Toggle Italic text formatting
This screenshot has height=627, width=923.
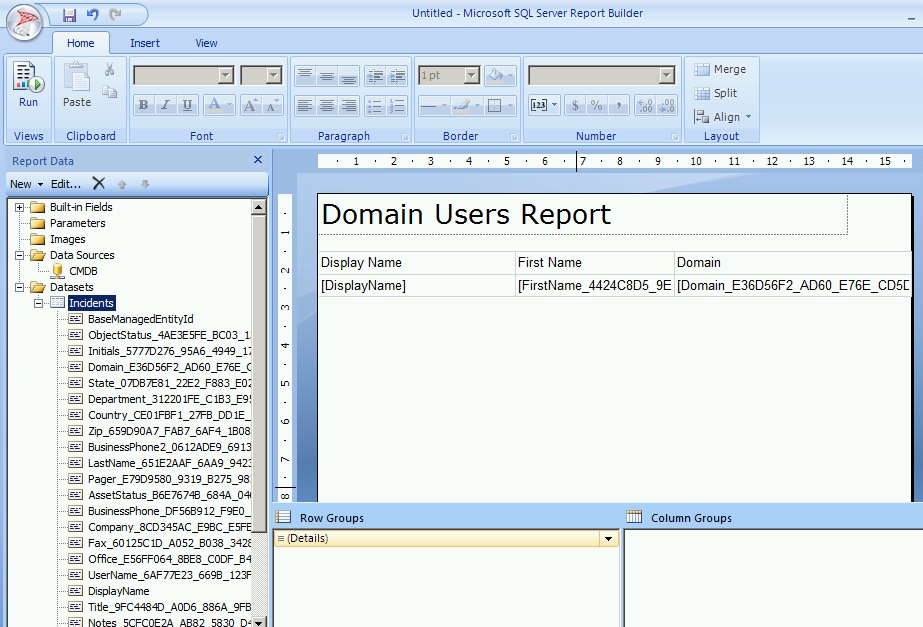[165, 106]
